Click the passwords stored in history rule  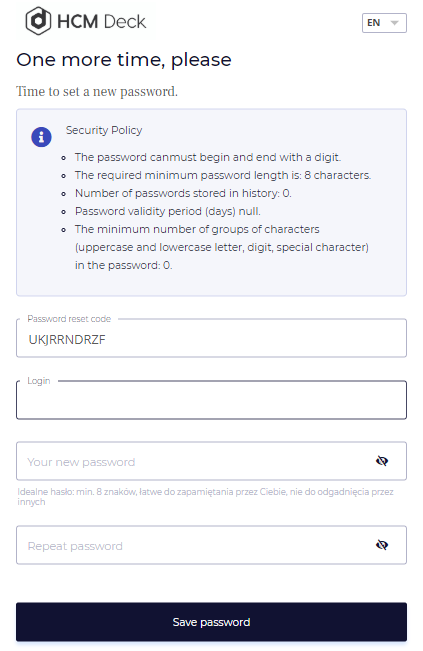point(183,193)
